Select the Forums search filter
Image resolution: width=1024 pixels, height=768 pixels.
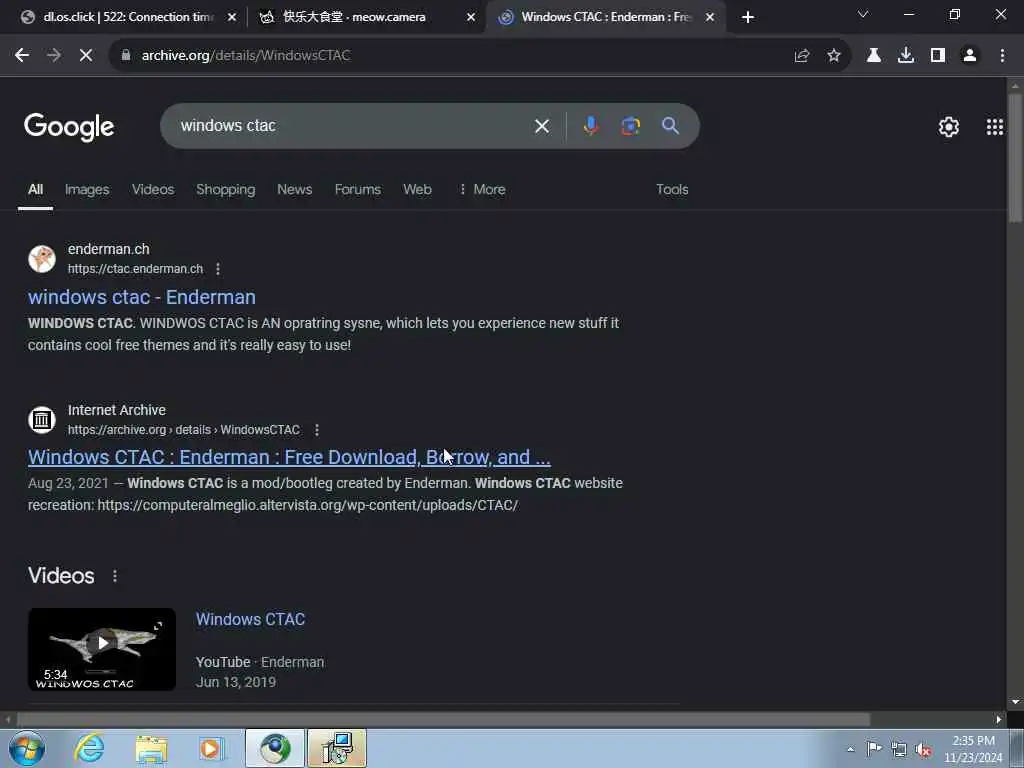point(357,189)
